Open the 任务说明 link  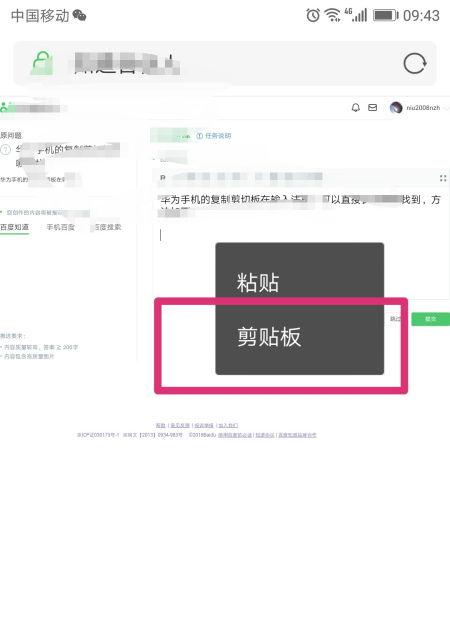214,136
